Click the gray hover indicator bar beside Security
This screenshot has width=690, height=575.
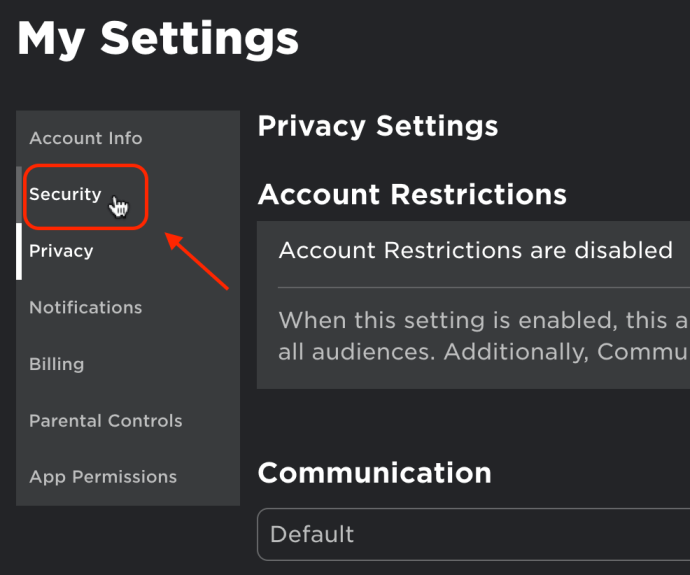pyautogui.click(x=19, y=194)
